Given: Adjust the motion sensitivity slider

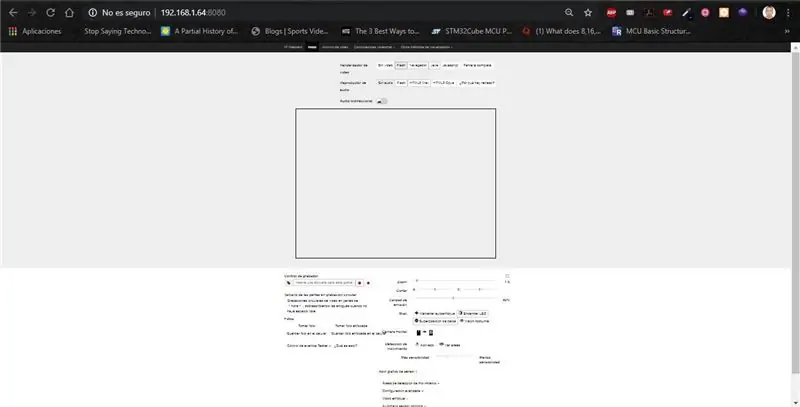Looking at the screenshot, I should (457, 356).
